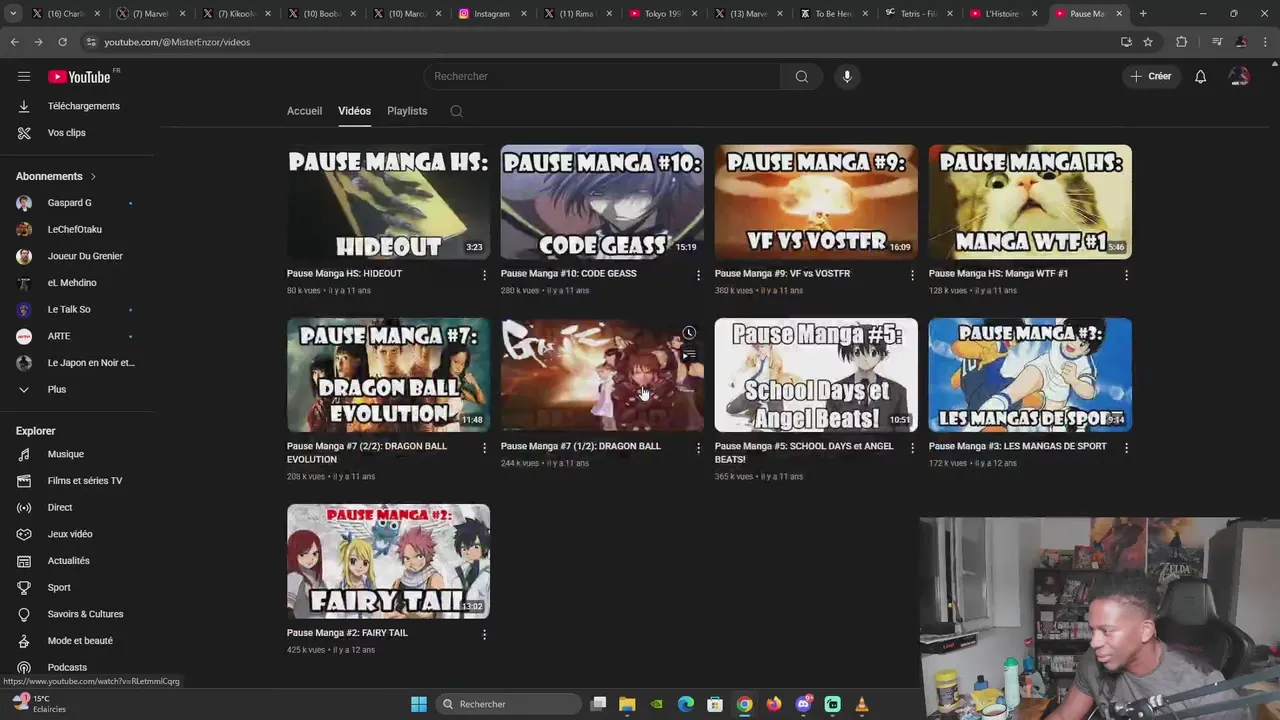The image size is (1280, 720).
Task: Open options for Pause Manga #9: VF vs VOSTFR
Action: coord(912,275)
